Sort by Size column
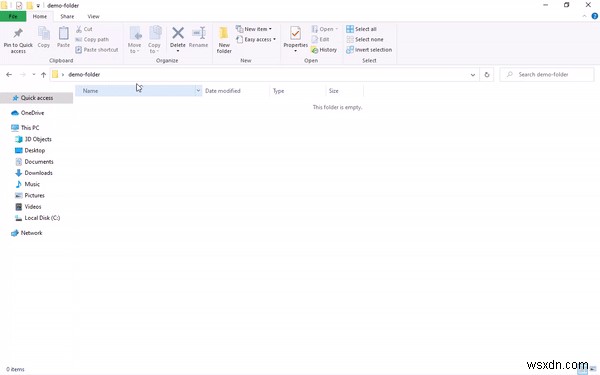The width and height of the screenshot is (600, 375). coord(344,91)
